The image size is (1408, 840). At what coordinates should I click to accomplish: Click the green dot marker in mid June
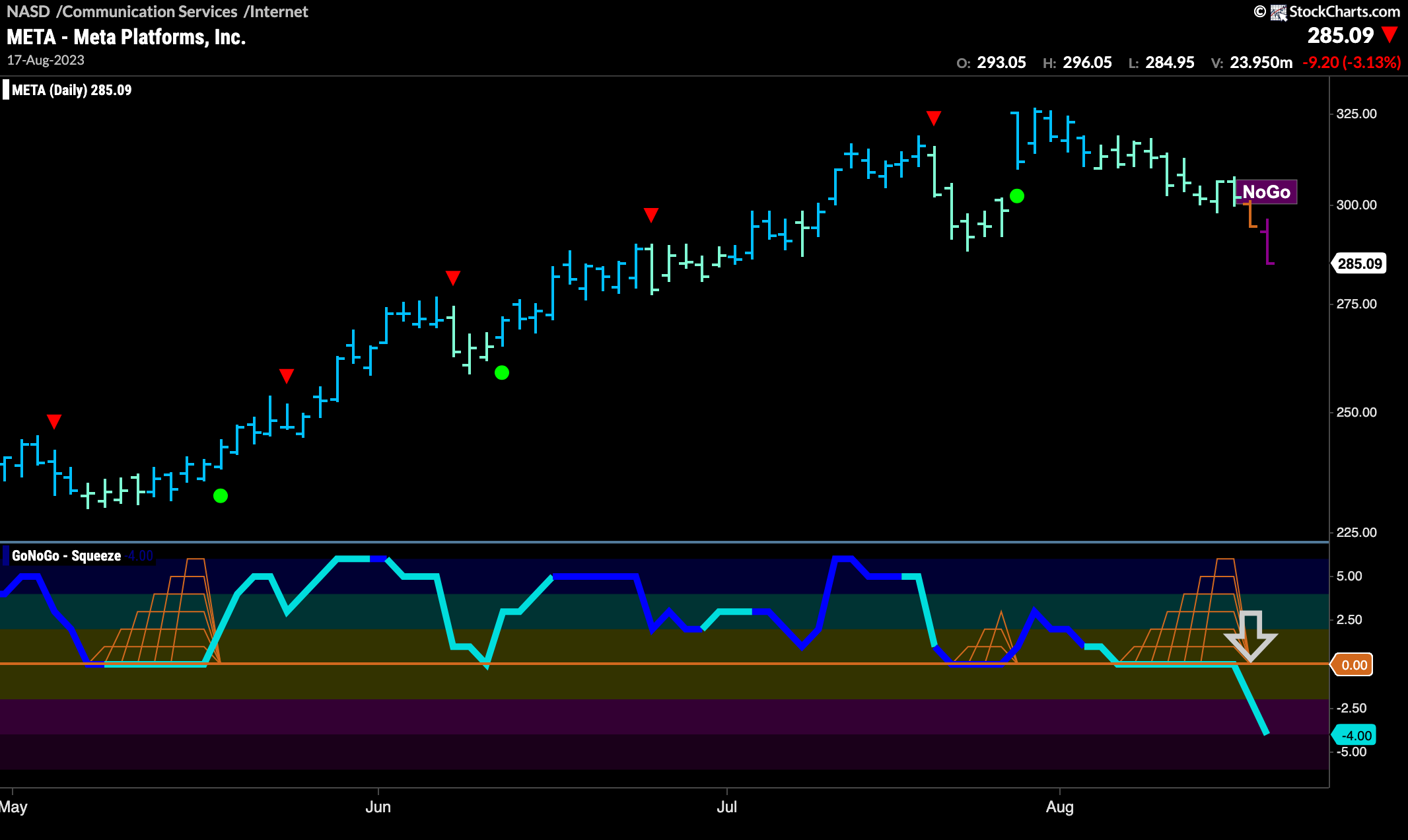(x=502, y=372)
